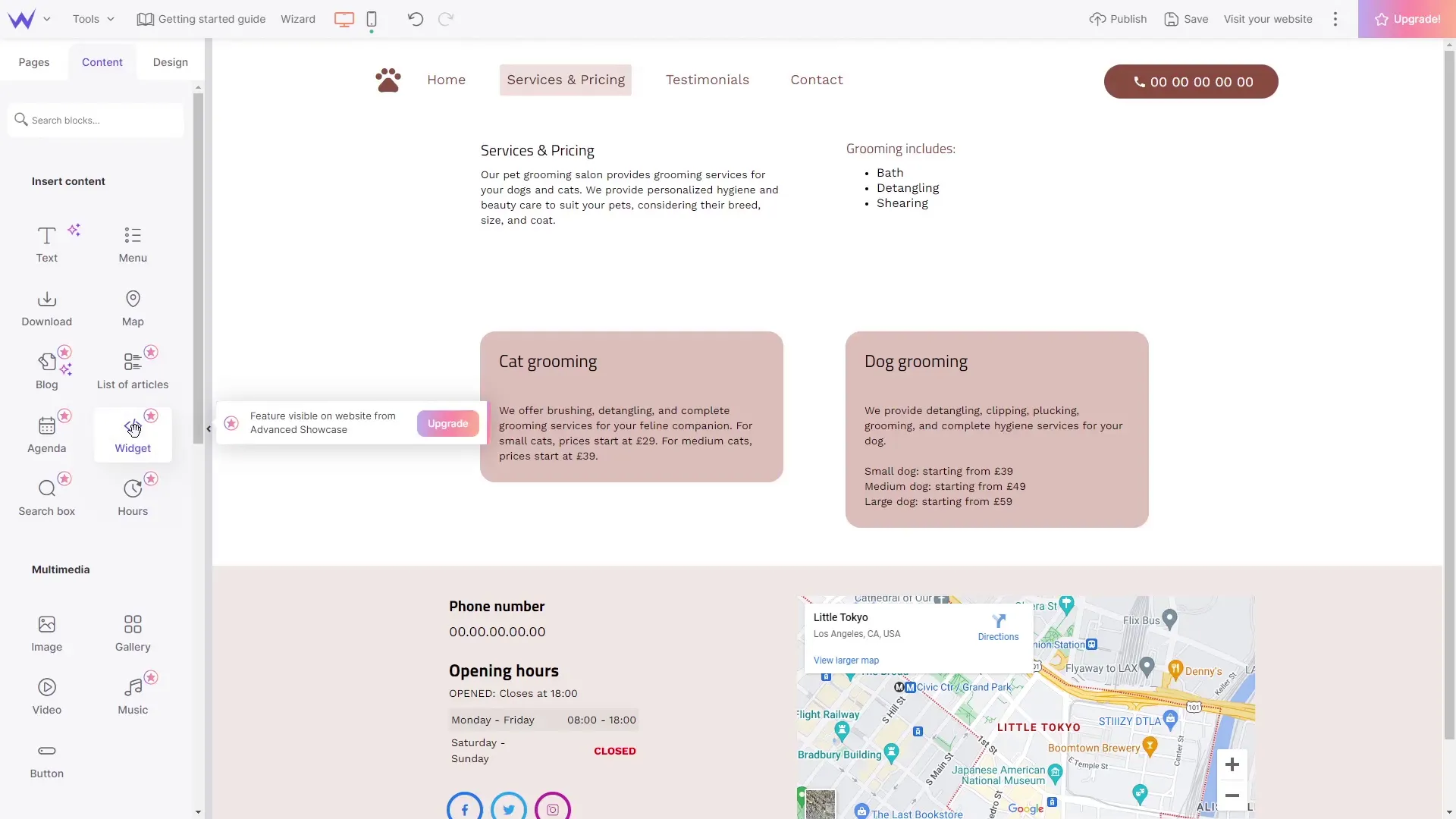Undo the last action
Viewport: 1456px width, 819px height.
pos(415,19)
